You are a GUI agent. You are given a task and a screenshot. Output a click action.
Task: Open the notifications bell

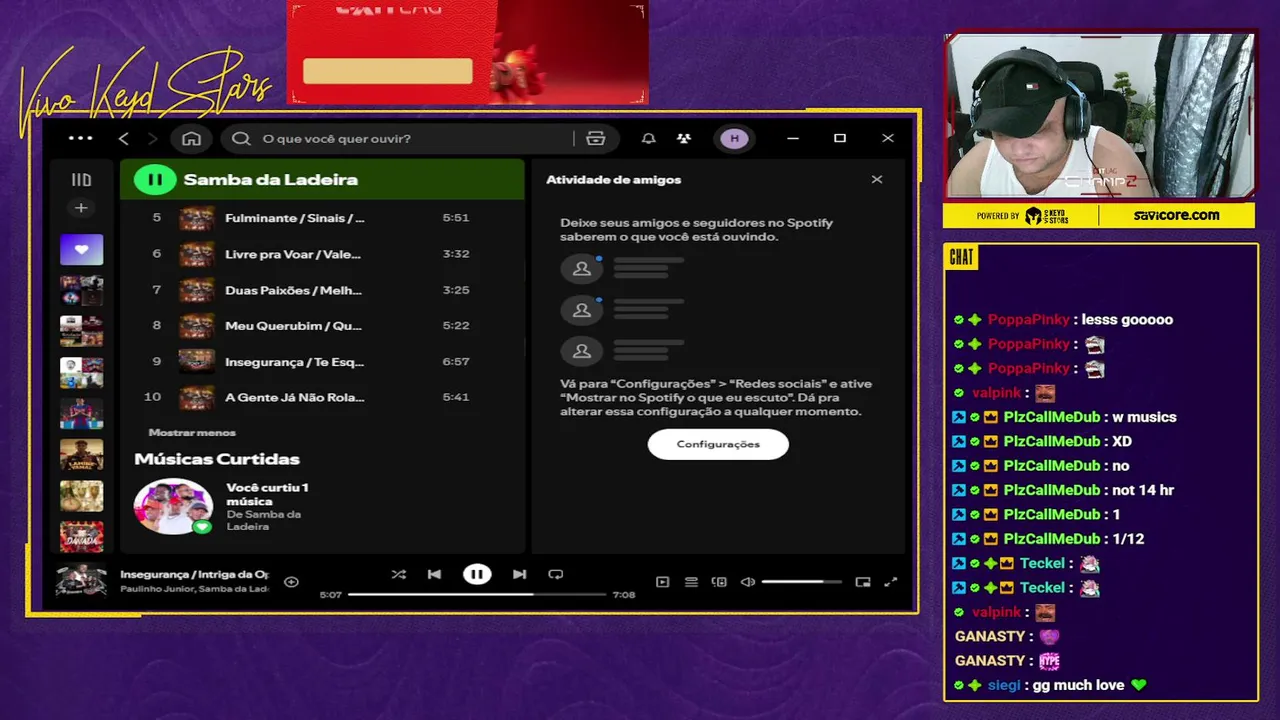pyautogui.click(x=648, y=138)
